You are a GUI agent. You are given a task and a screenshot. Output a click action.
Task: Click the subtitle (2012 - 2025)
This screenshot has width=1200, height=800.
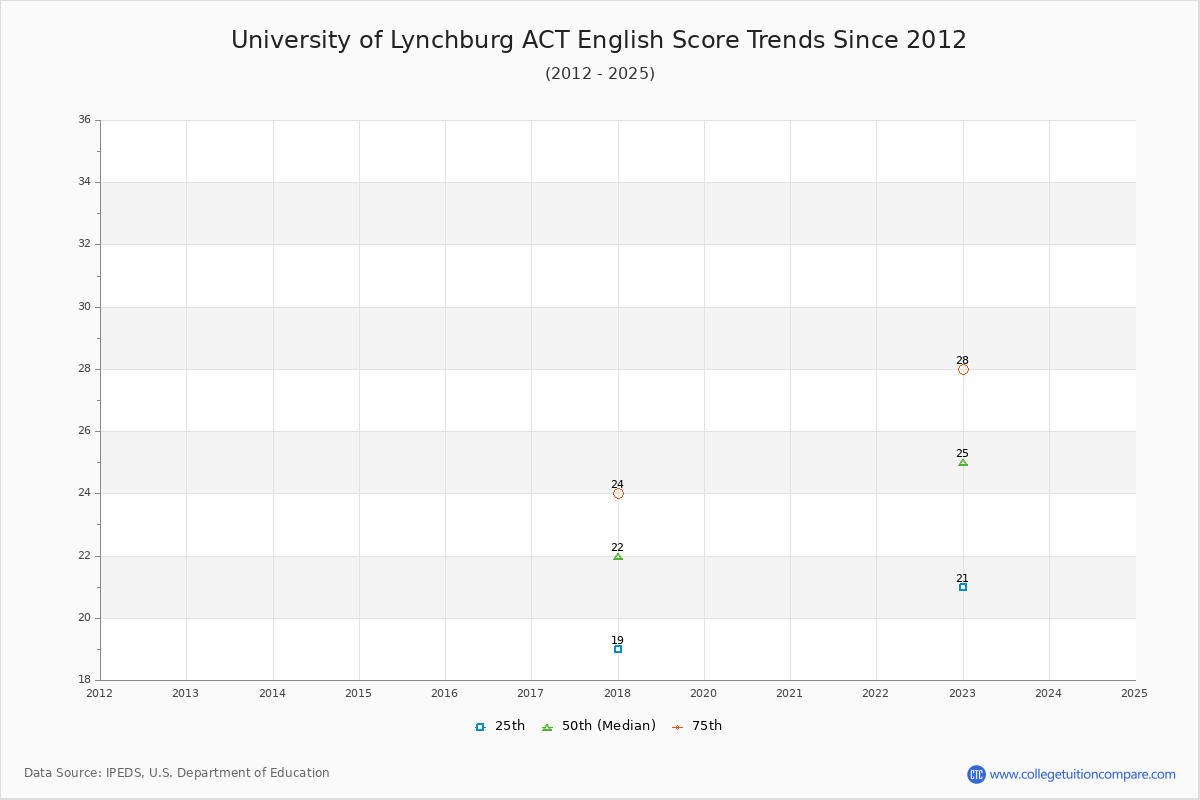(600, 73)
